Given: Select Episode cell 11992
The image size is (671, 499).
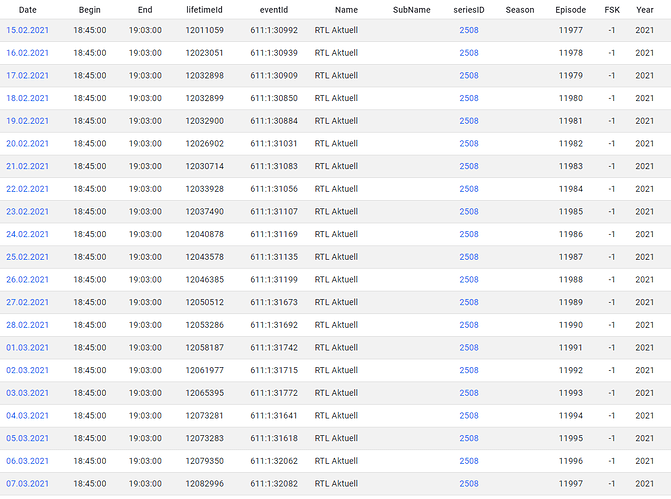Looking at the screenshot, I should (x=571, y=371).
